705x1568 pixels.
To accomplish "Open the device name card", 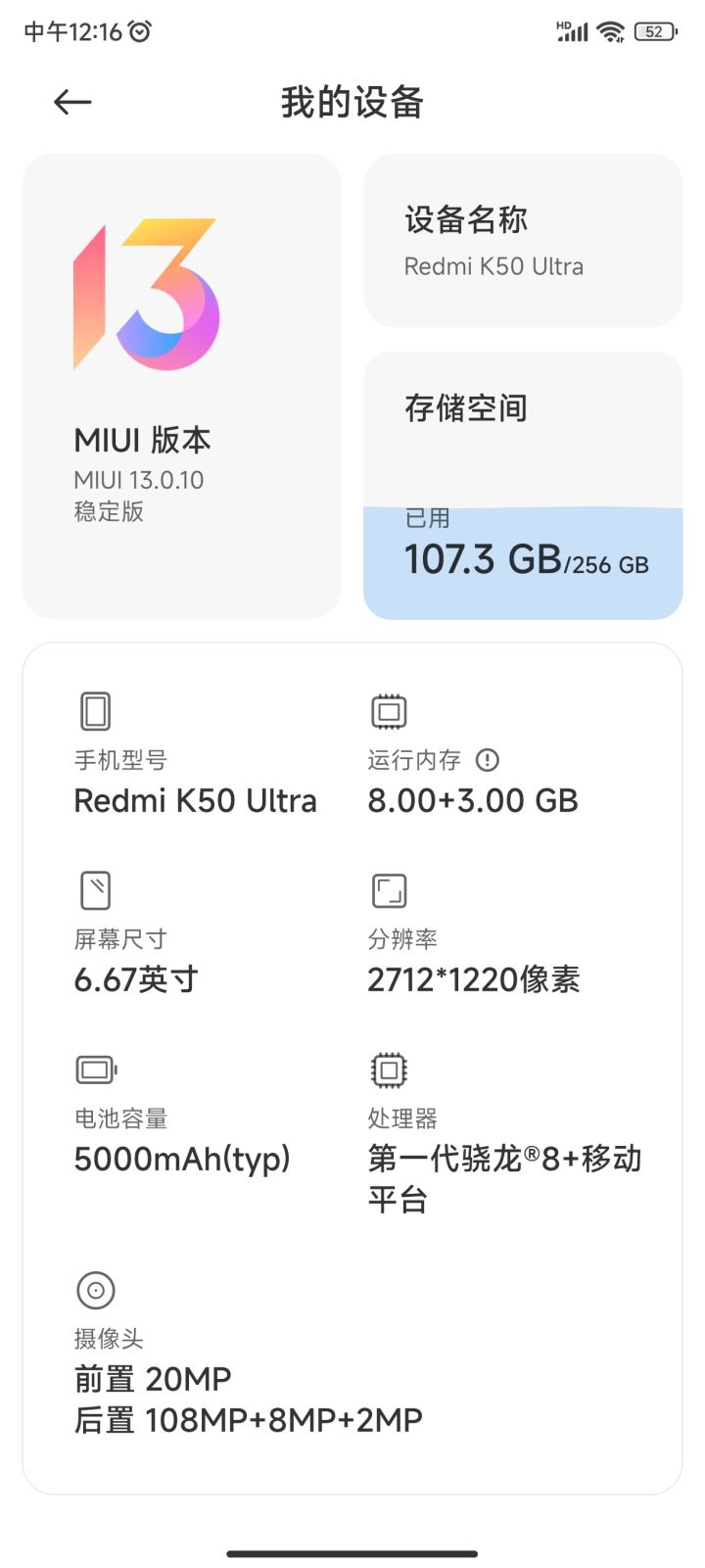I will click(x=523, y=240).
